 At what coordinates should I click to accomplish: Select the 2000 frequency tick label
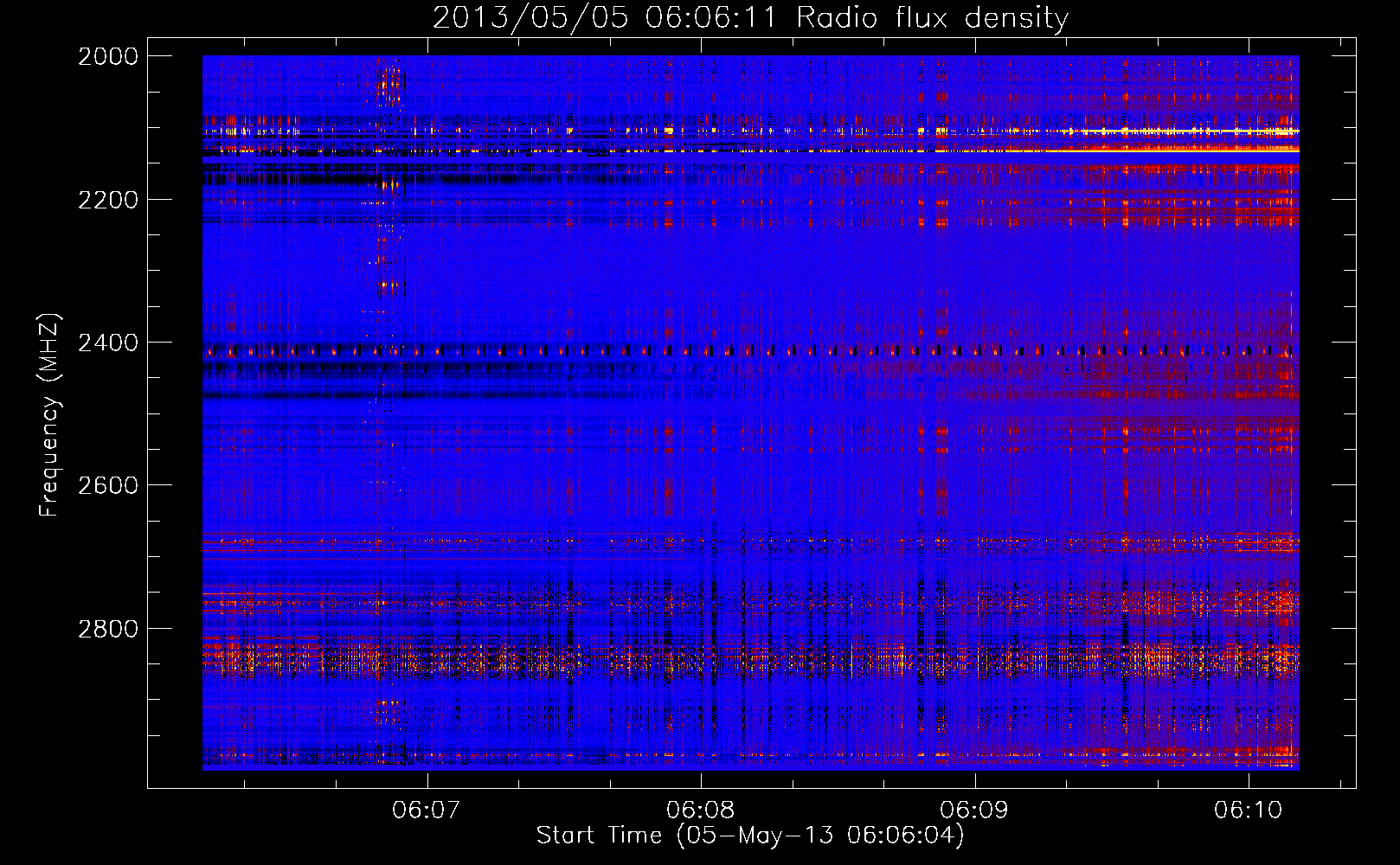tap(108, 56)
